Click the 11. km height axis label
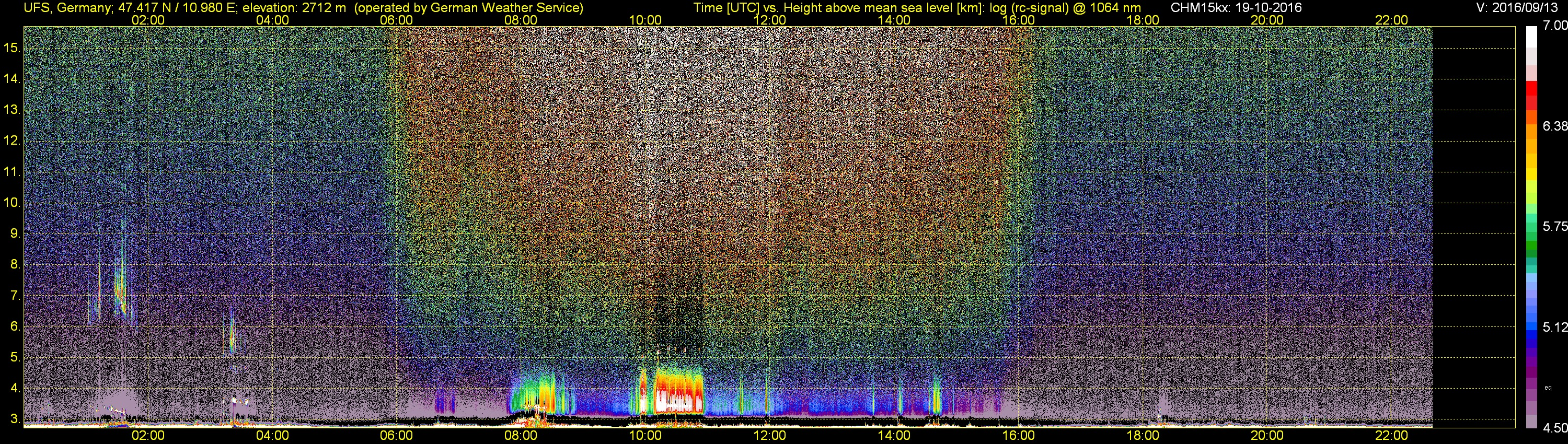 [11, 171]
